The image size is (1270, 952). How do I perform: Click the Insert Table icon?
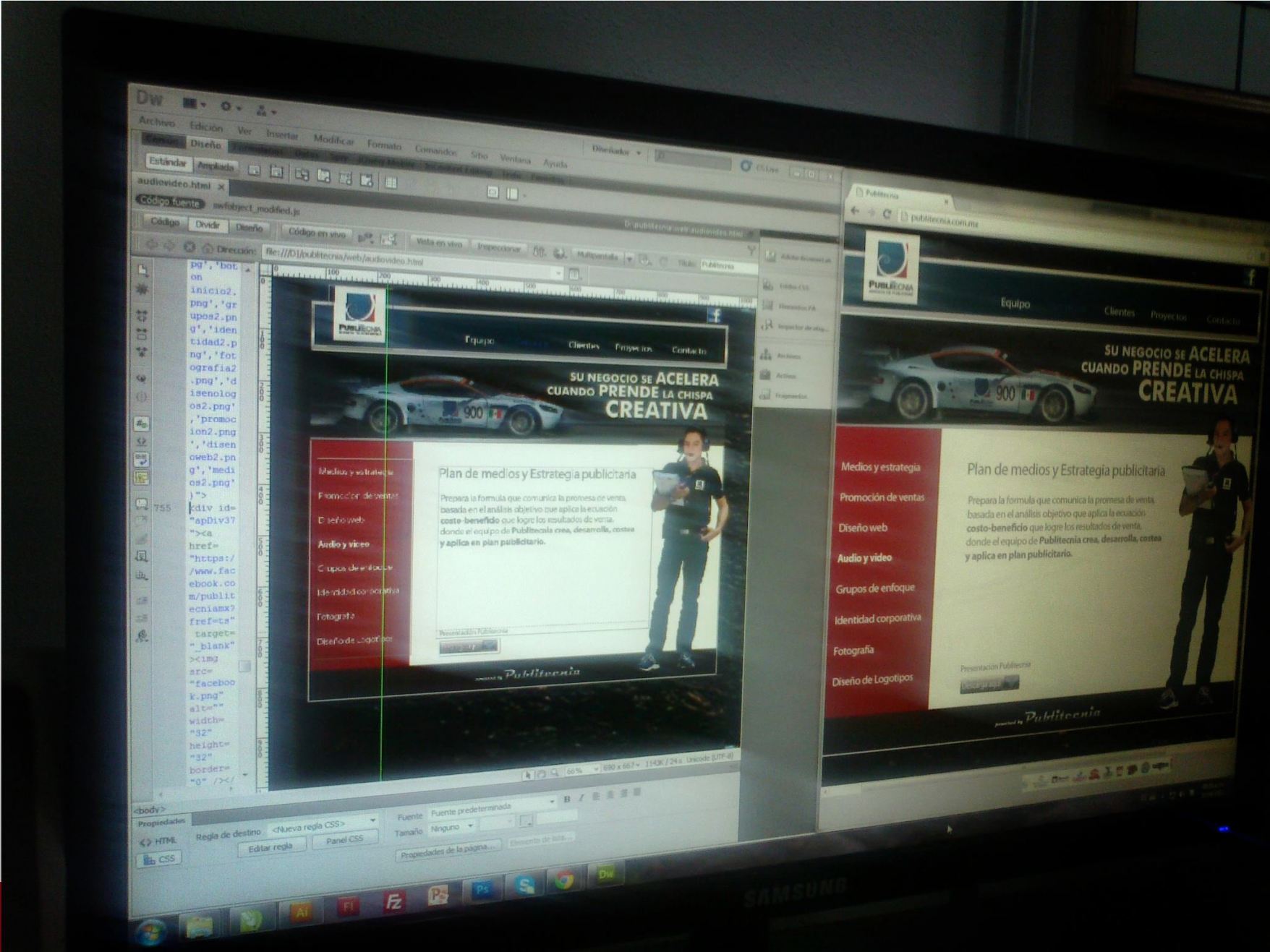tap(391, 182)
